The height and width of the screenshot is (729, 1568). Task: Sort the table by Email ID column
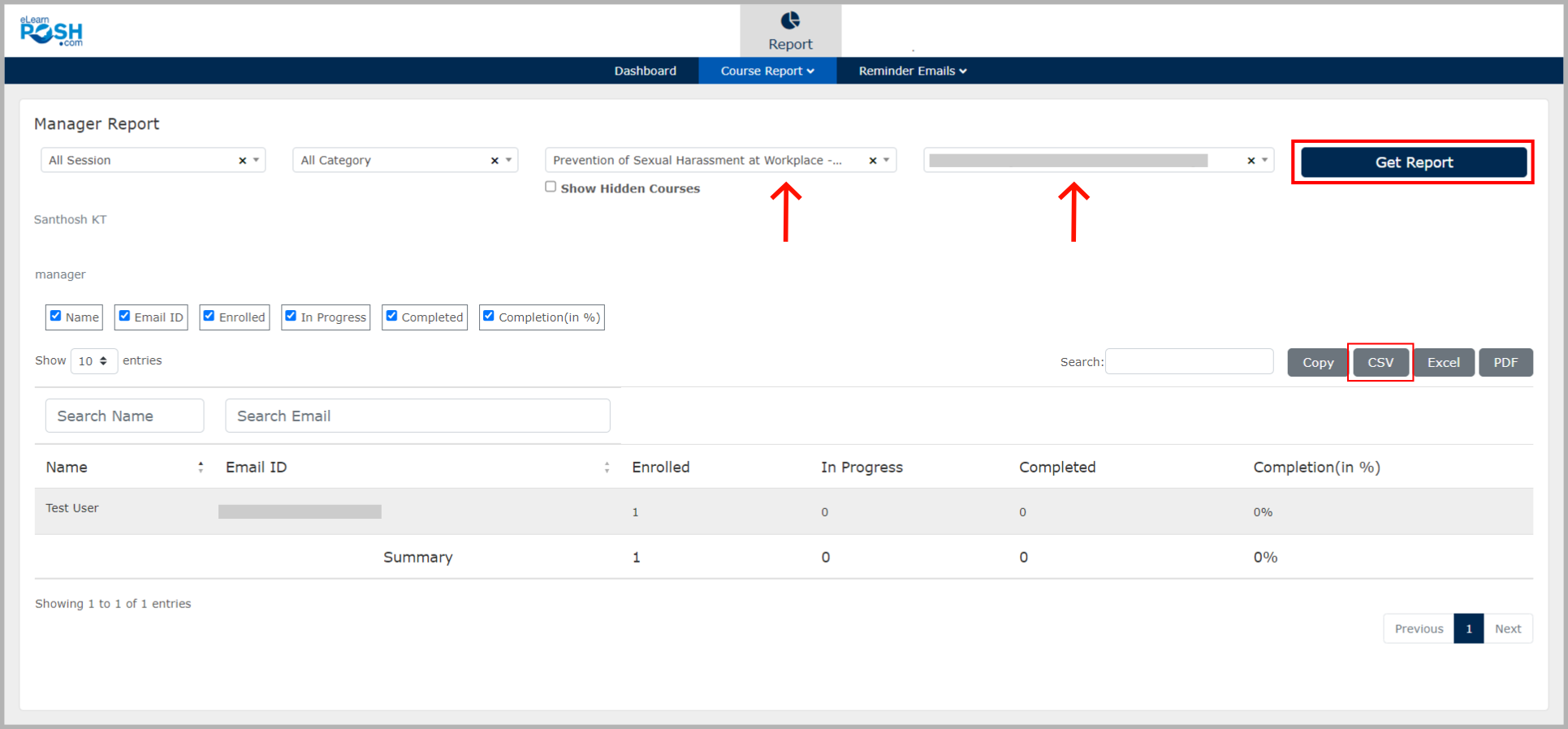coord(607,468)
